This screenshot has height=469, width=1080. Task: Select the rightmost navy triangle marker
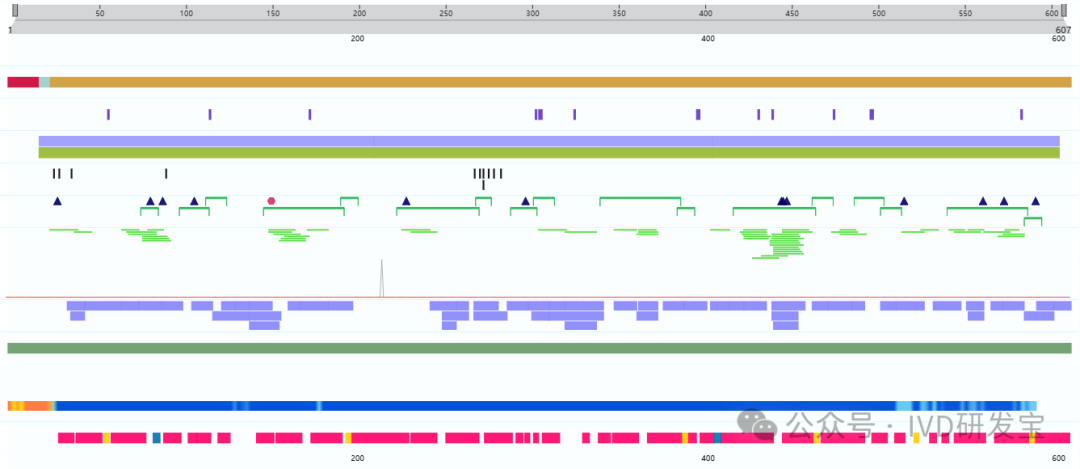coord(1035,201)
